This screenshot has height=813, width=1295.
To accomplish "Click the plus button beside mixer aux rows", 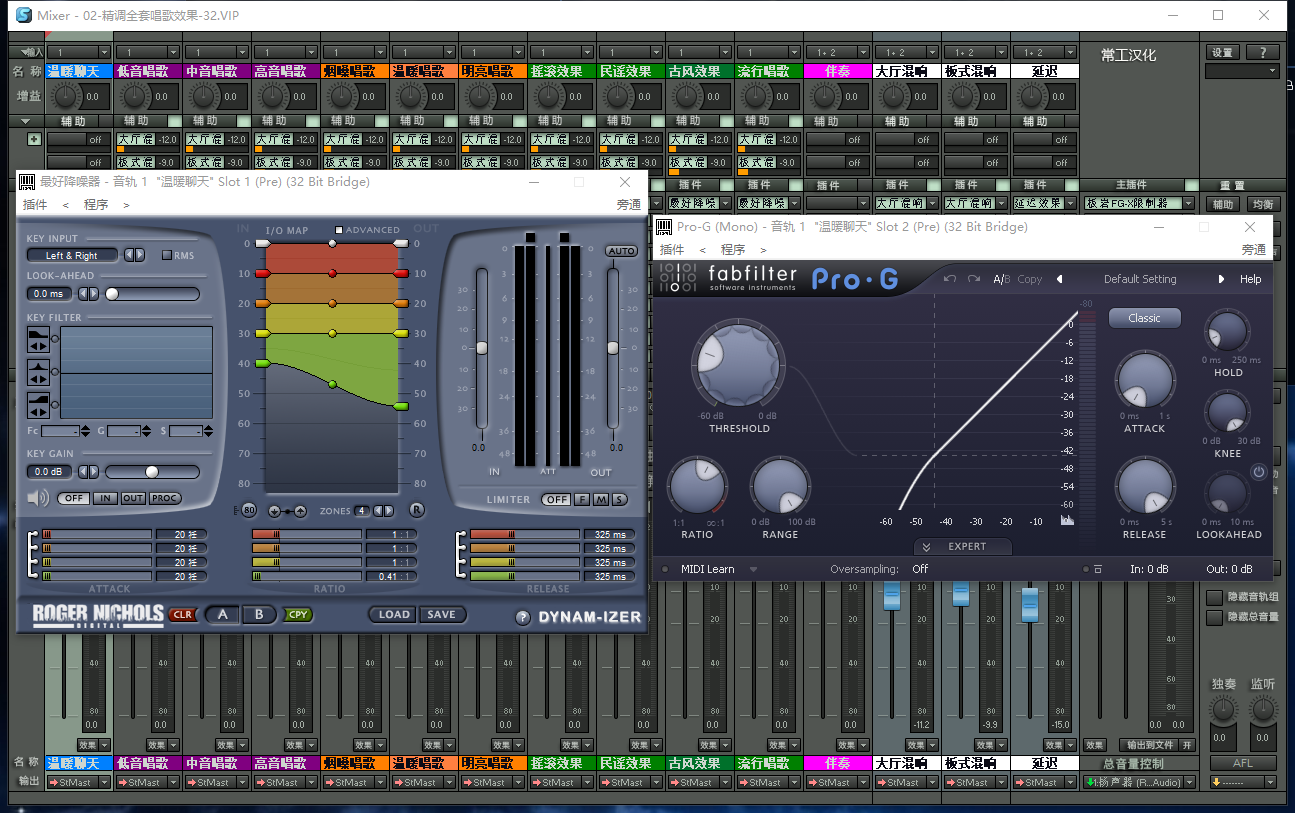I will pos(35,139).
